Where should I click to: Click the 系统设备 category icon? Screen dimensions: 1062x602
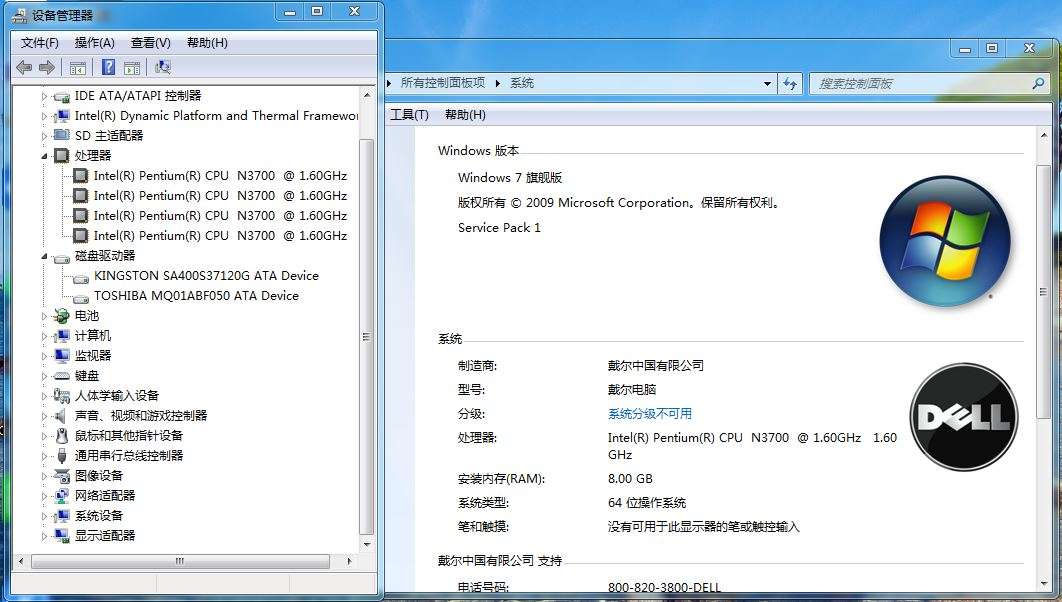pyautogui.click(x=62, y=516)
